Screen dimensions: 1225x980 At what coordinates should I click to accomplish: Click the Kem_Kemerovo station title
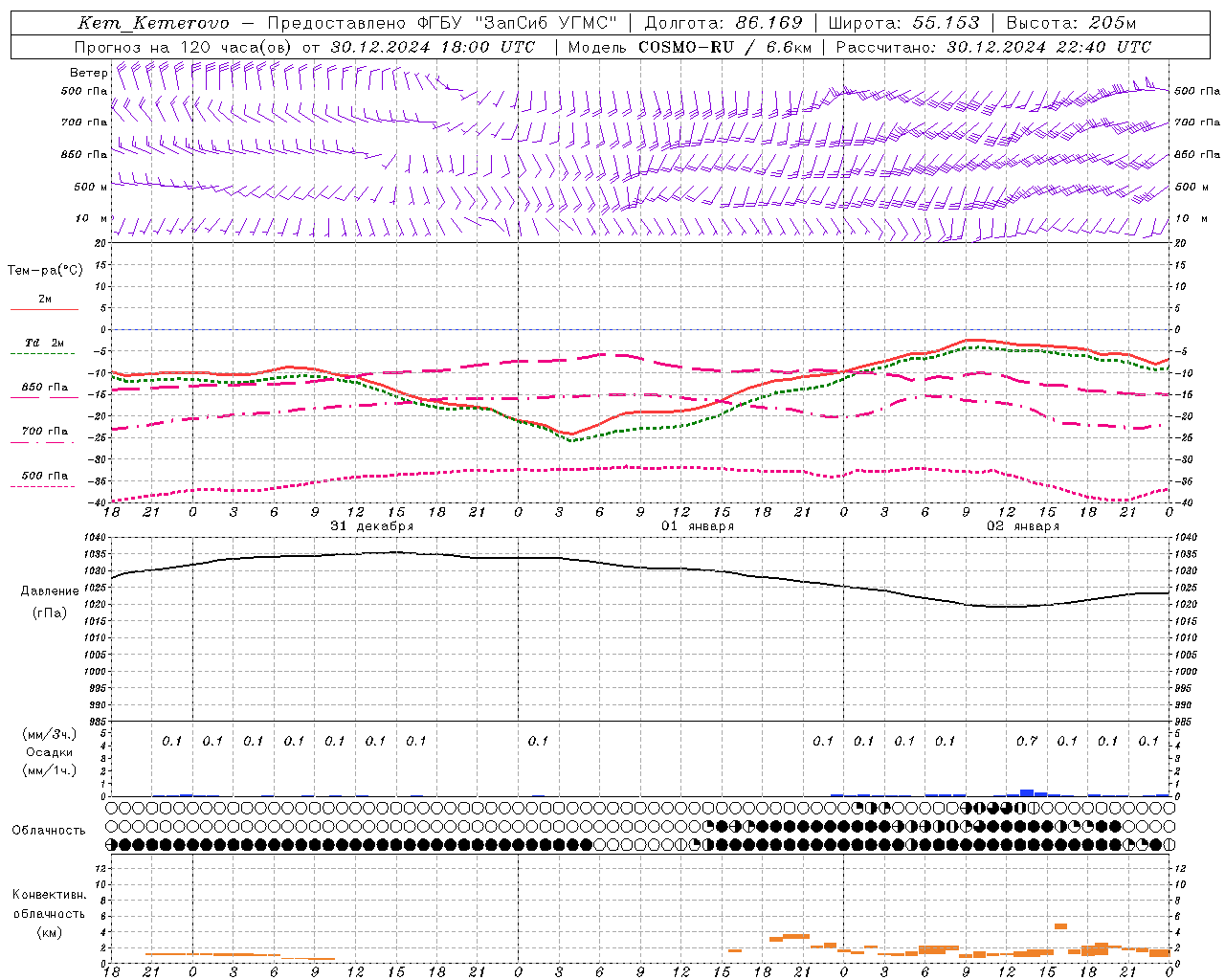154,23
